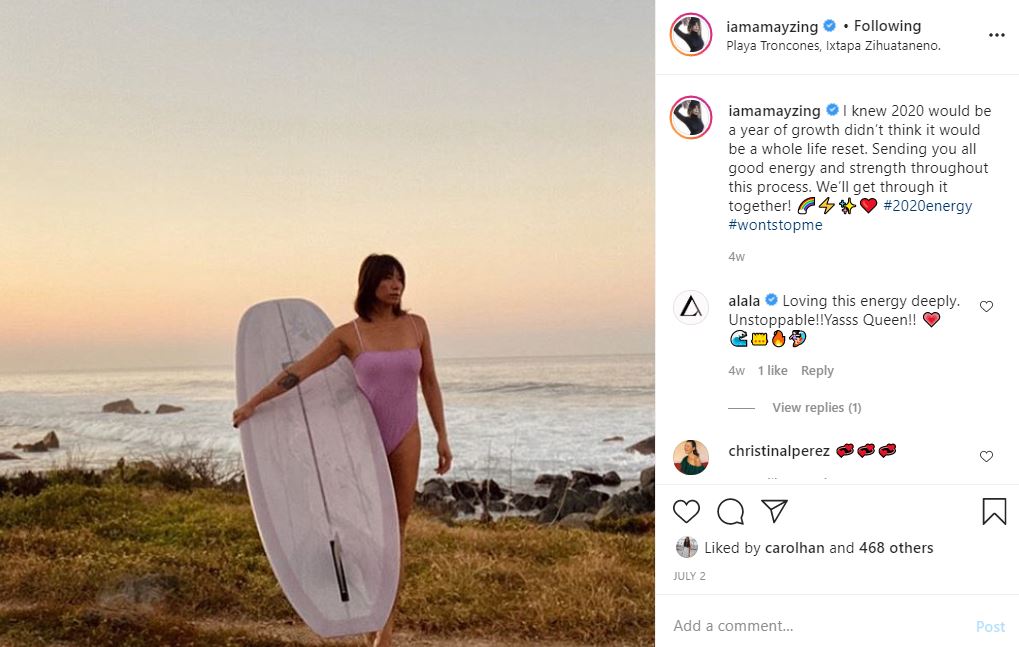The width and height of the screenshot is (1019, 647).
Task: Like the post with the heart icon
Action: (686, 512)
